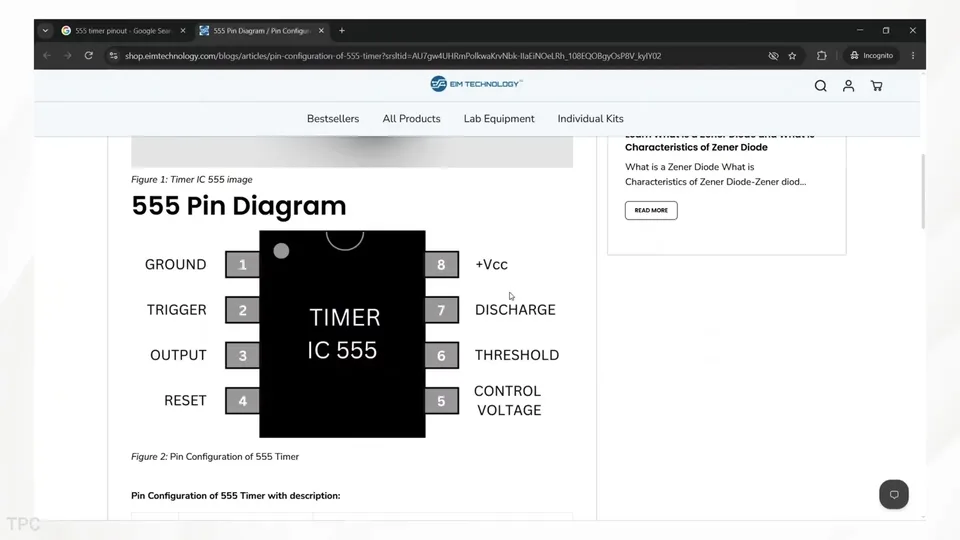This screenshot has width=960, height=540.
Task: Open the Bestsellers menu
Action: [x=333, y=119]
